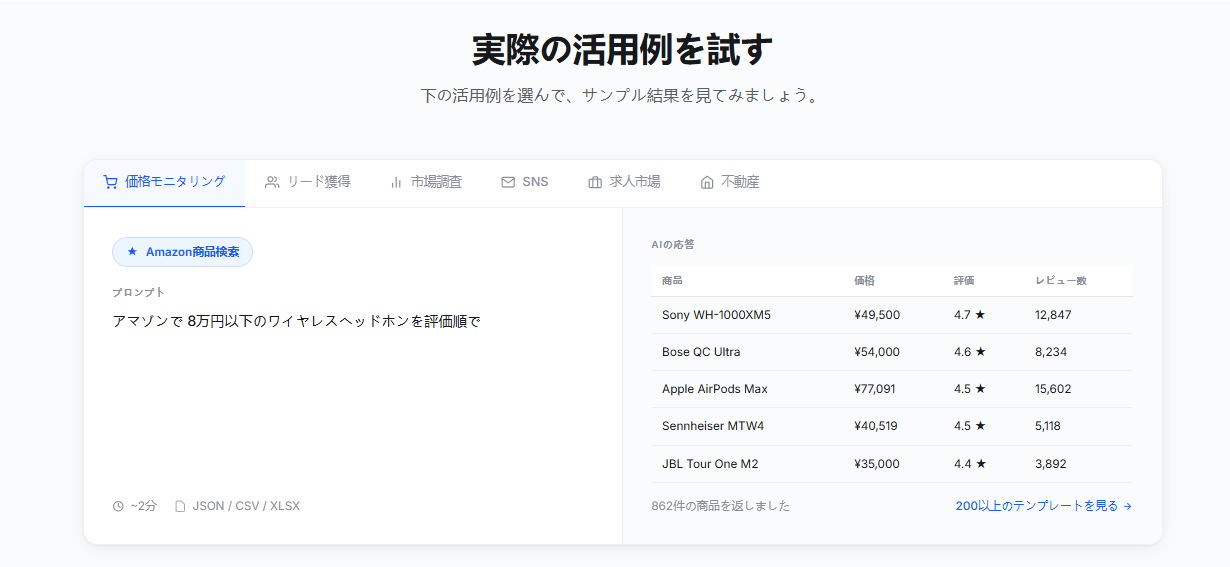Viewport: 1230px width, 567px height.
Task: Click the briefcase icon beside 求人市場
Action: pyautogui.click(x=595, y=182)
